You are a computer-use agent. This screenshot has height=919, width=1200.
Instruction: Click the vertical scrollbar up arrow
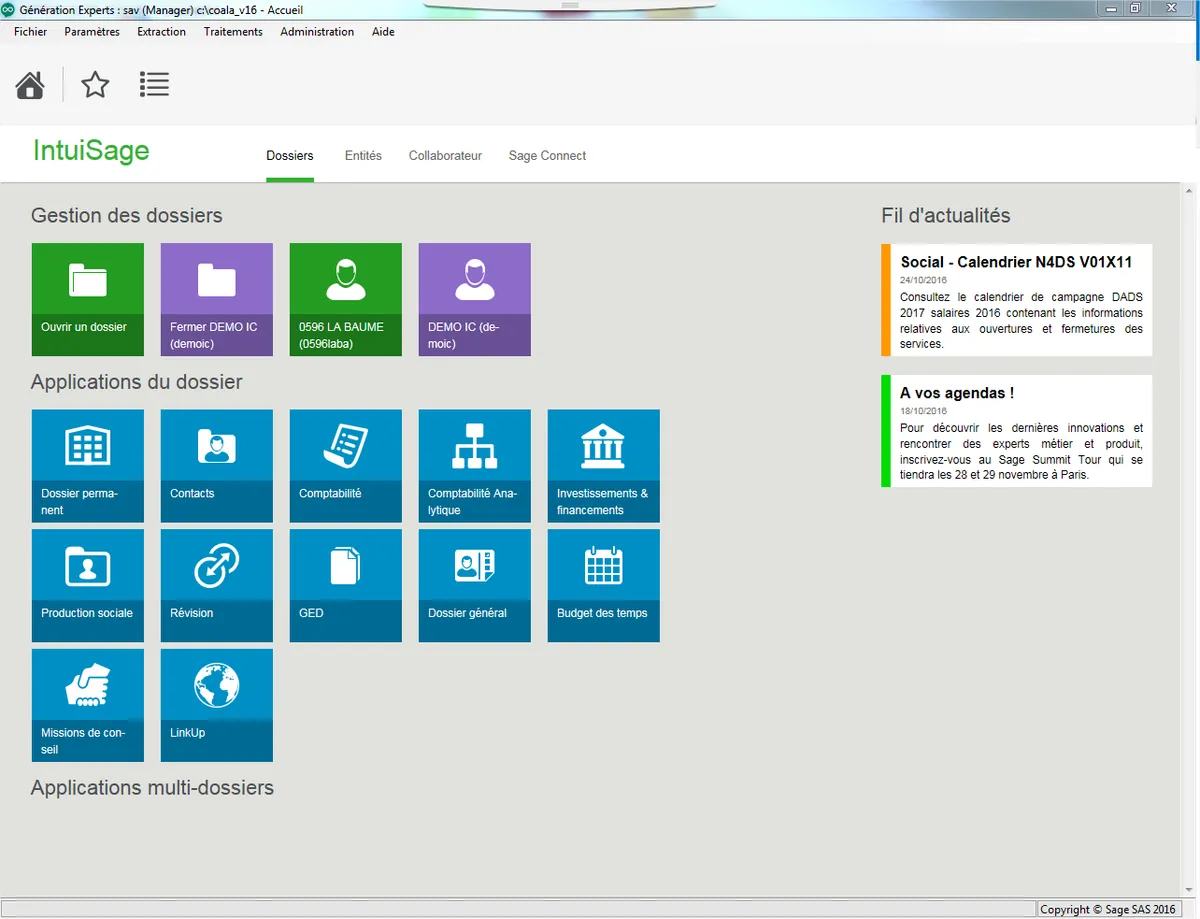click(1190, 192)
